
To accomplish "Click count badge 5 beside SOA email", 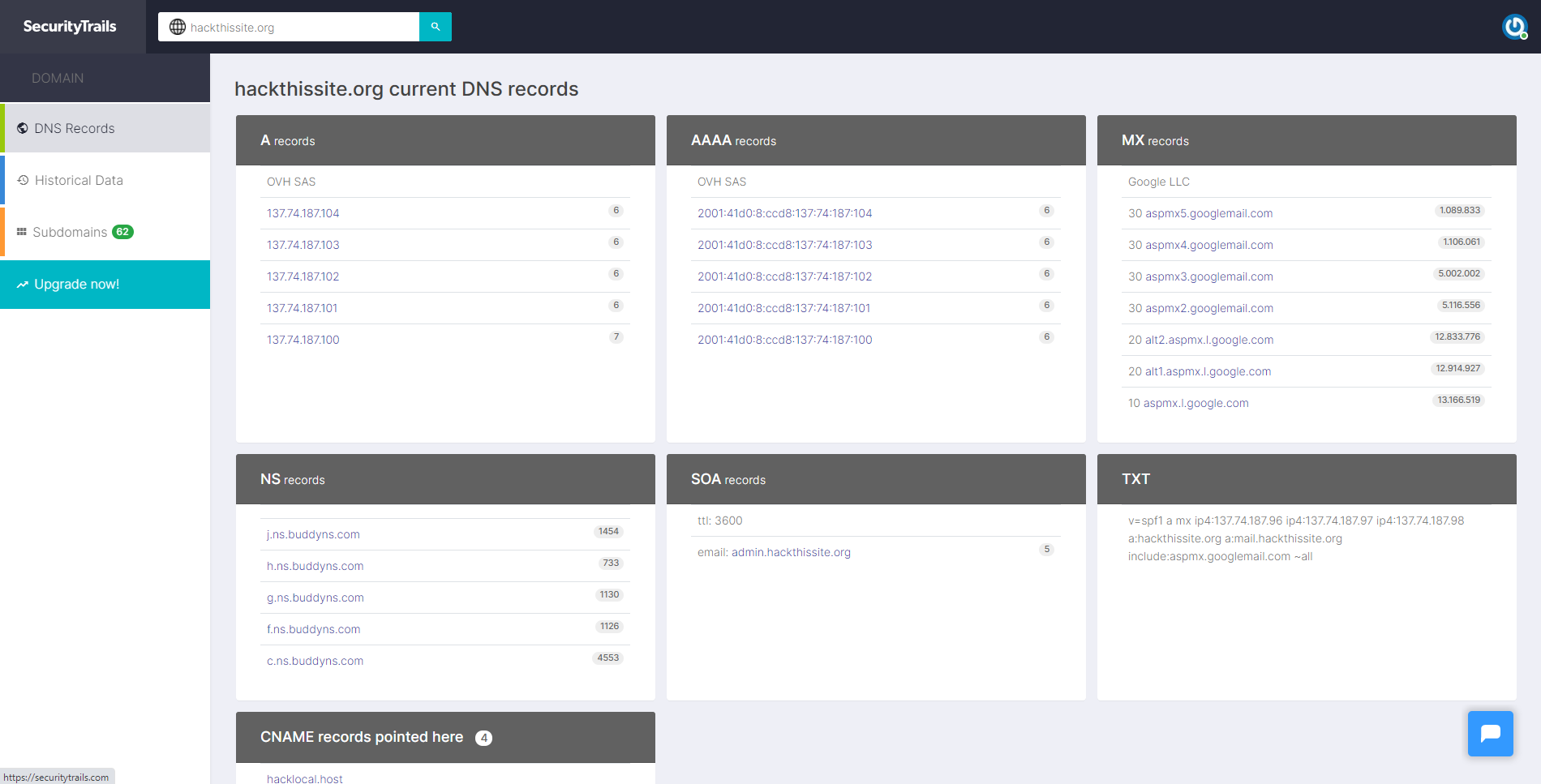I will (x=1047, y=550).
